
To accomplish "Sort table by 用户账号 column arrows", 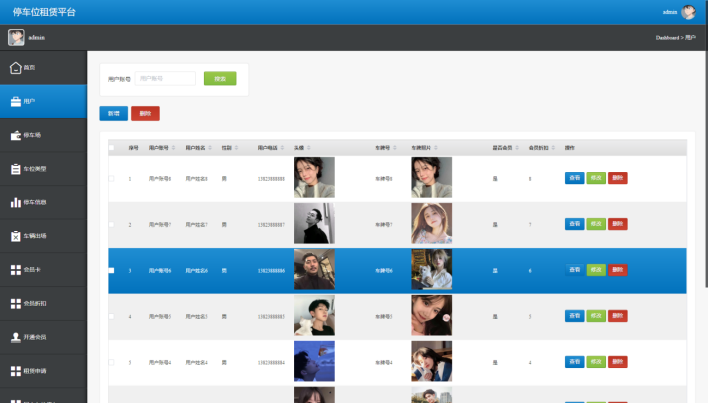I will pos(173,148).
